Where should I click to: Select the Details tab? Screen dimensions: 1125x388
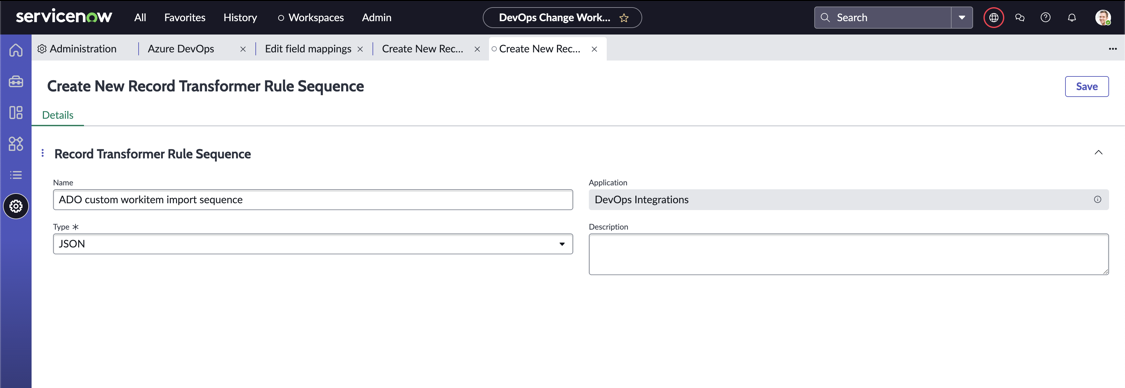click(57, 115)
